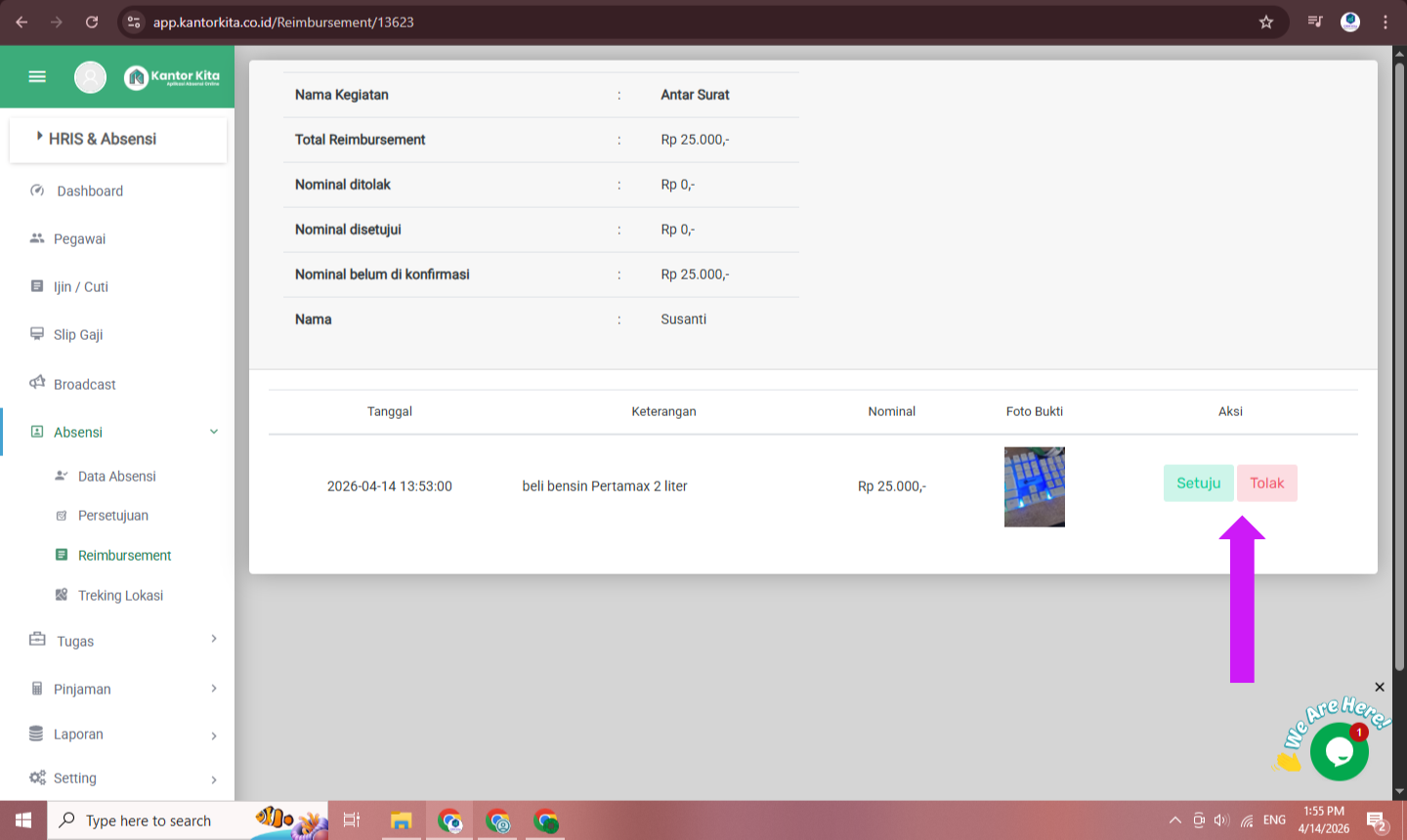Click the hamburger menu icon in header
The image size is (1407, 840).
pos(37,76)
